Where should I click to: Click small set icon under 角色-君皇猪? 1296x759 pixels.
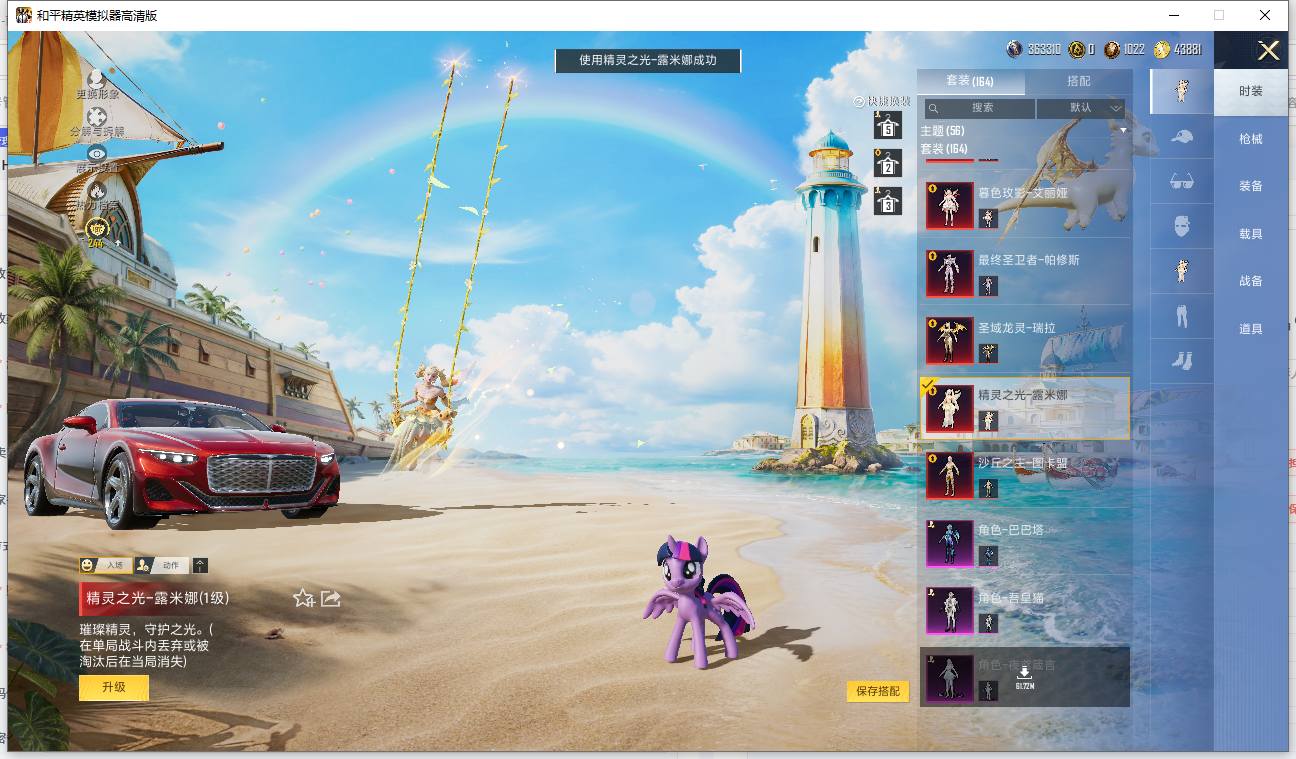[988, 623]
